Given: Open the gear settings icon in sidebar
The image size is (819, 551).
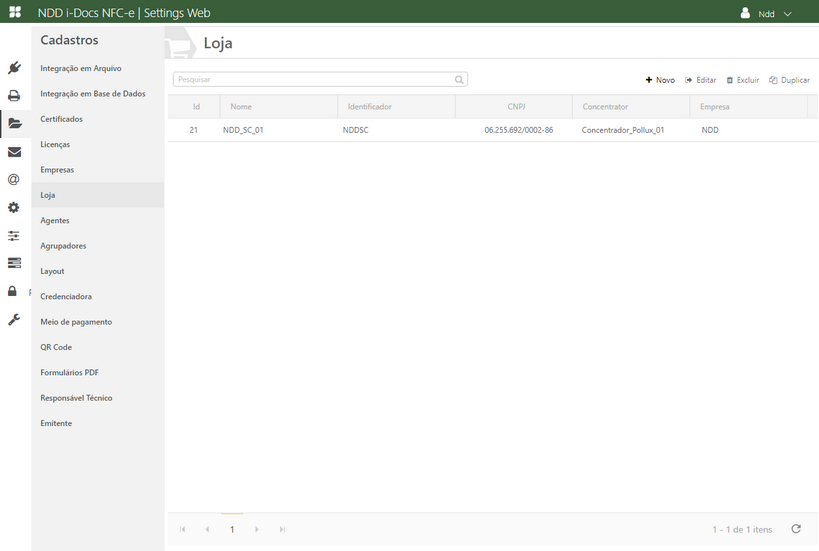Looking at the screenshot, I should pos(14,208).
